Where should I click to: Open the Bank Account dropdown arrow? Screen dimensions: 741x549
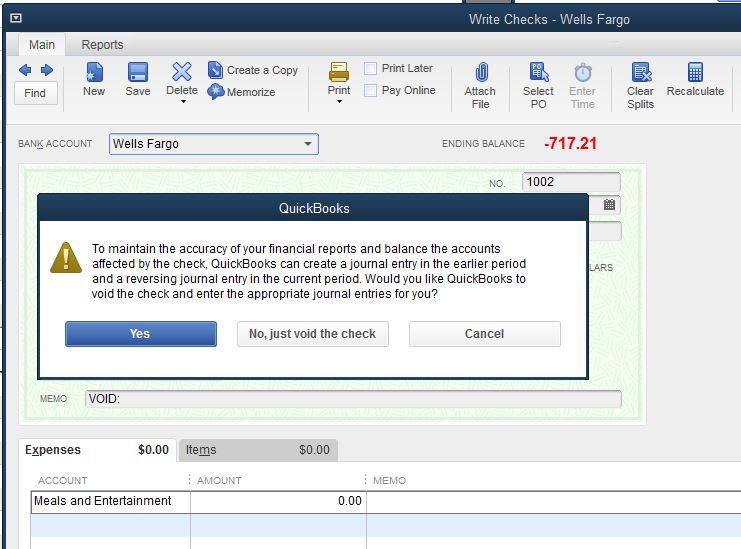(x=308, y=144)
